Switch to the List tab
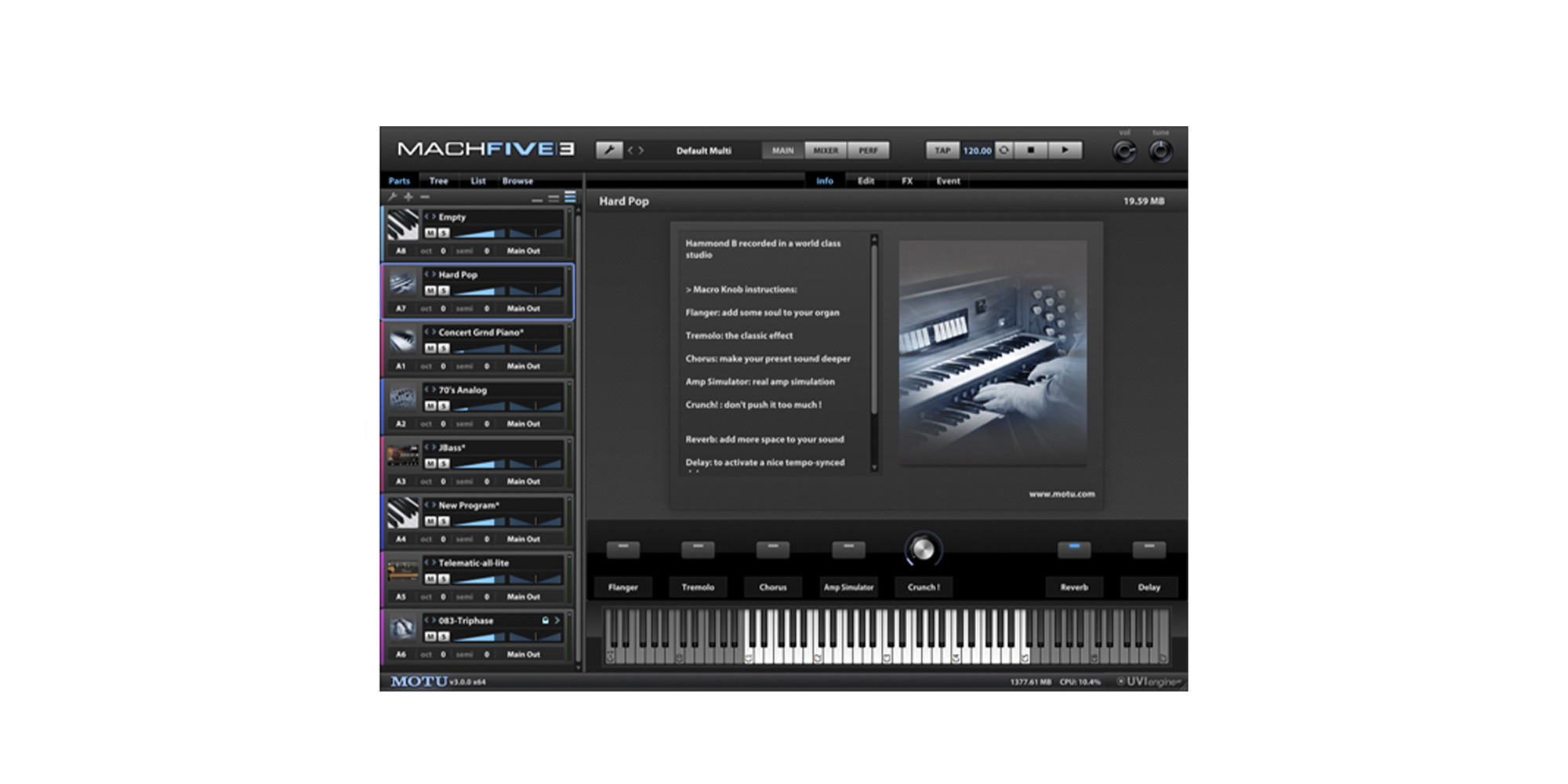1568x784 pixels. (x=478, y=180)
